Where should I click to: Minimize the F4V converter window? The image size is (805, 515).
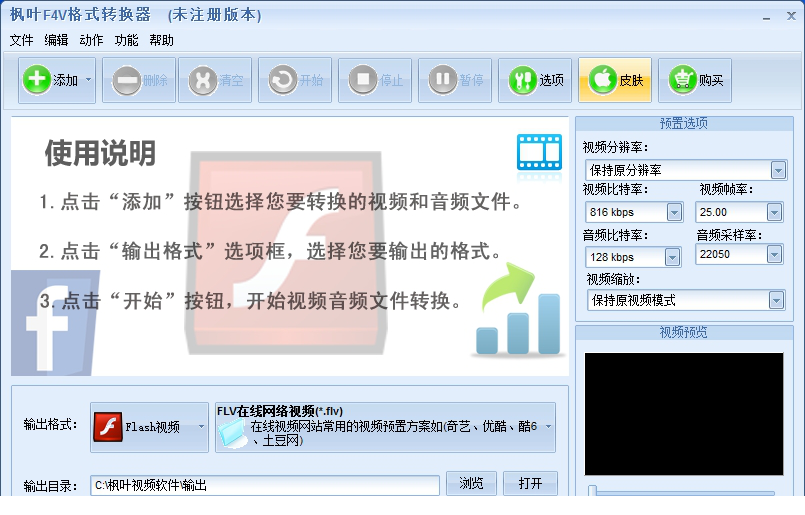pos(766,18)
